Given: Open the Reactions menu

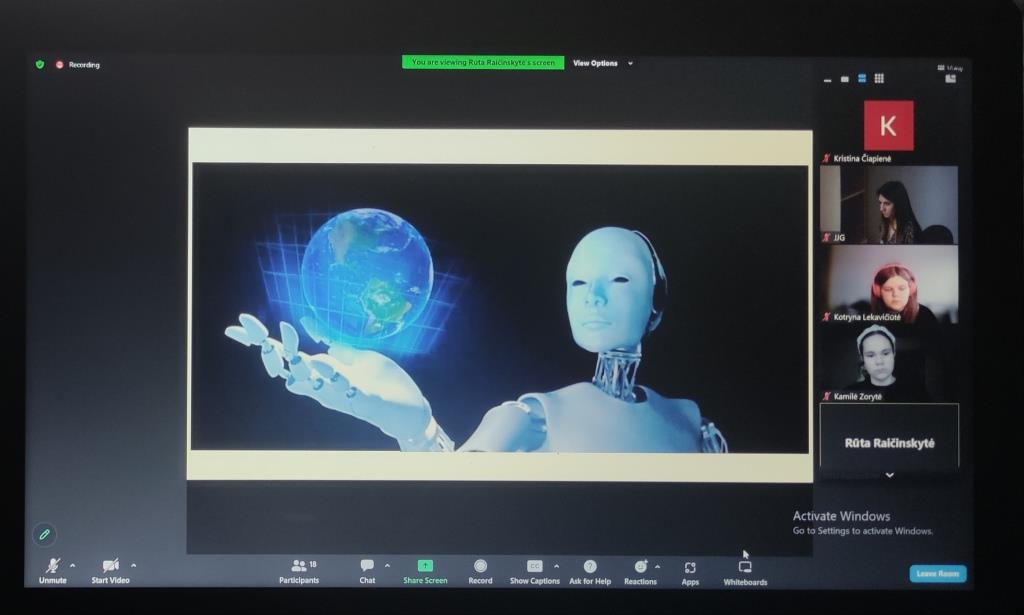Looking at the screenshot, I should pos(640,573).
